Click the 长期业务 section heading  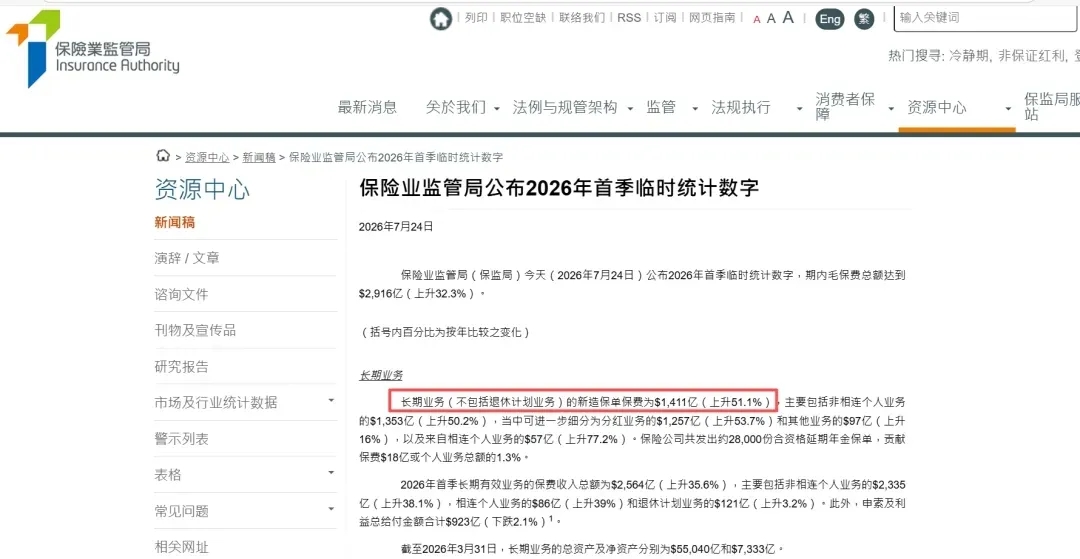[x=381, y=376]
